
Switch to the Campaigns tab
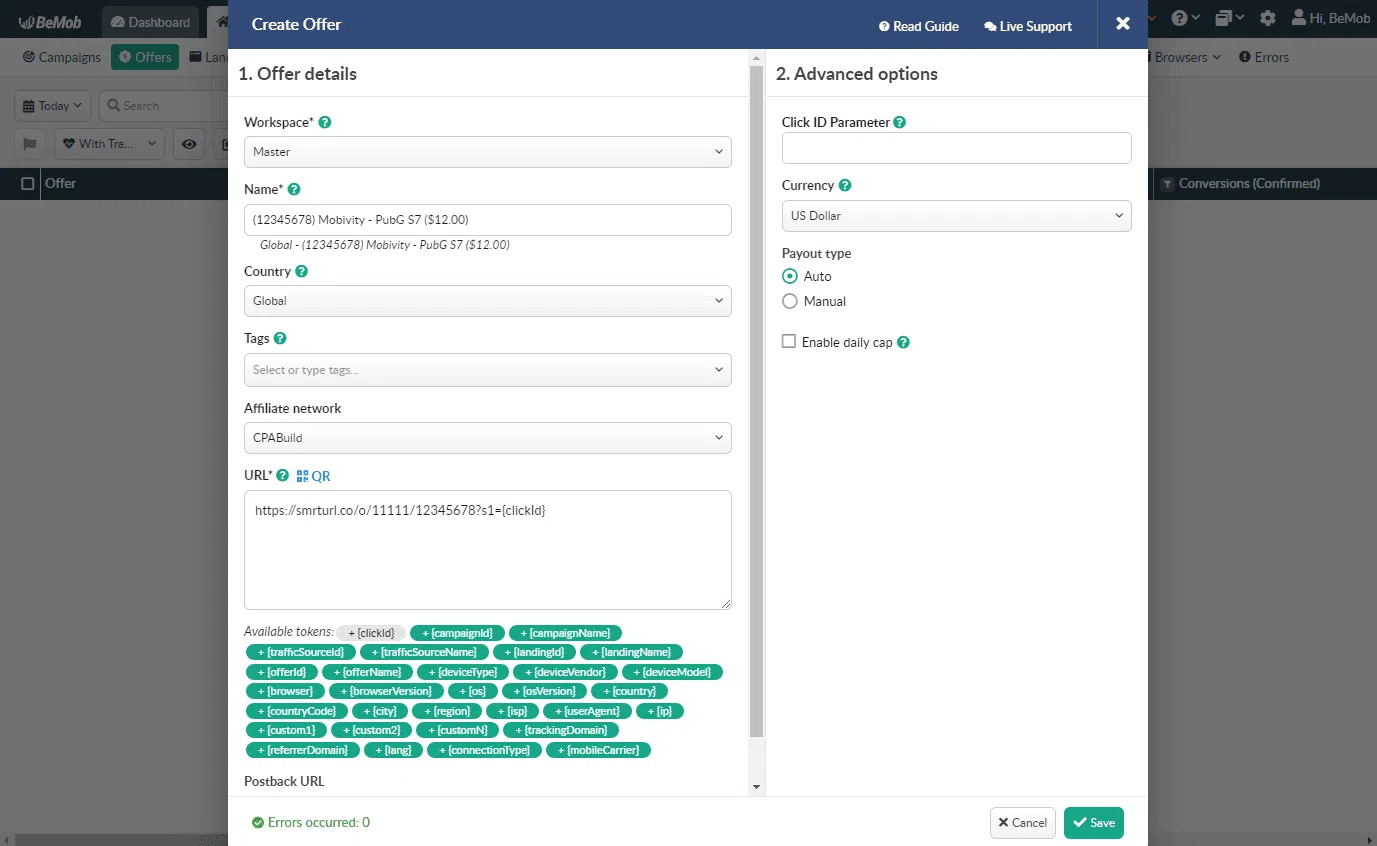coord(62,57)
